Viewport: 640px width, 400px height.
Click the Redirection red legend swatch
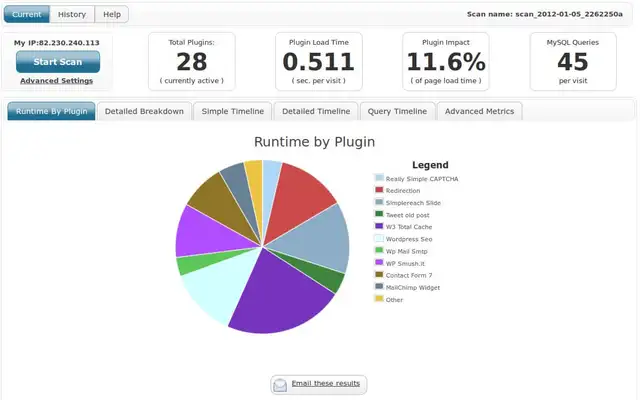point(379,190)
